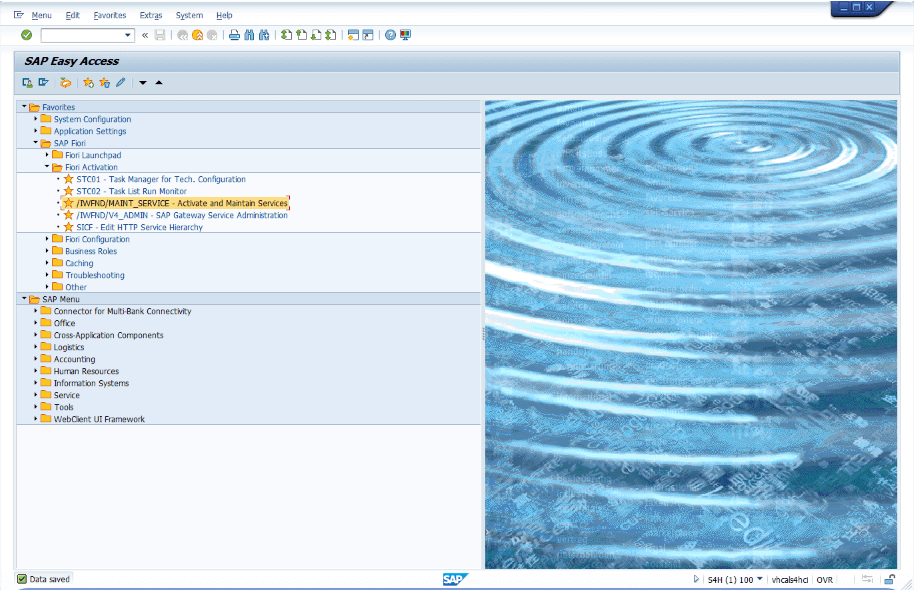Click the Find binoculars icon

point(249,35)
